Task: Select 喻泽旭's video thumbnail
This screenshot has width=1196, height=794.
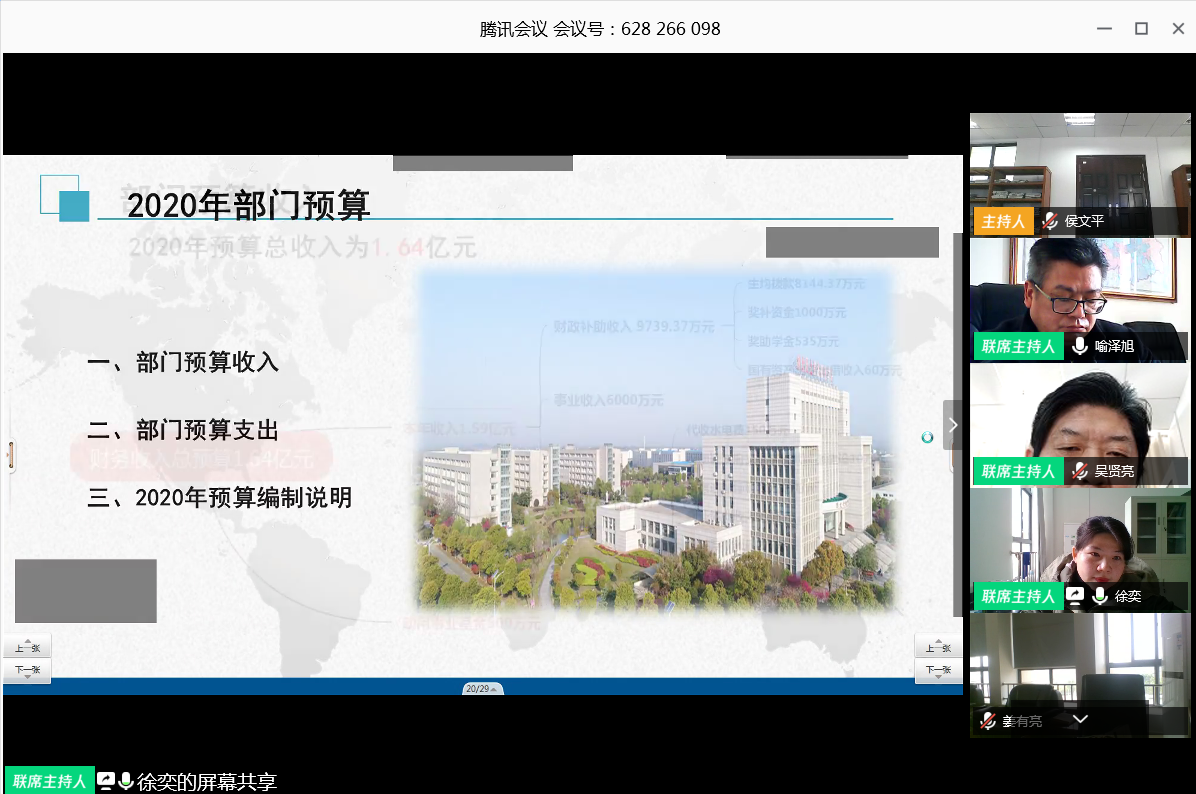Action: point(1080,300)
